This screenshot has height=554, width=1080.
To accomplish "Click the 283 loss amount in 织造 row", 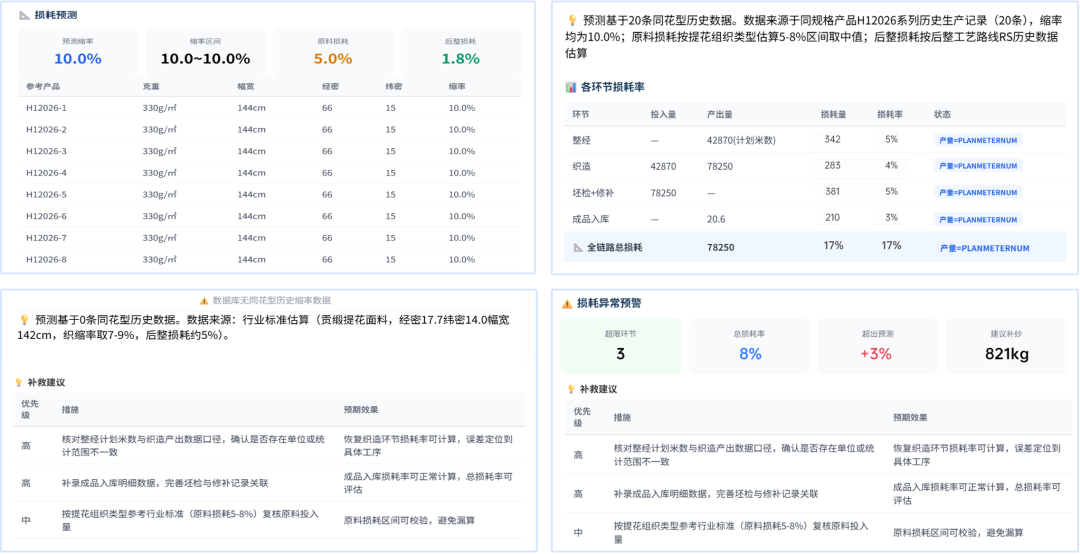I will pos(832,165).
